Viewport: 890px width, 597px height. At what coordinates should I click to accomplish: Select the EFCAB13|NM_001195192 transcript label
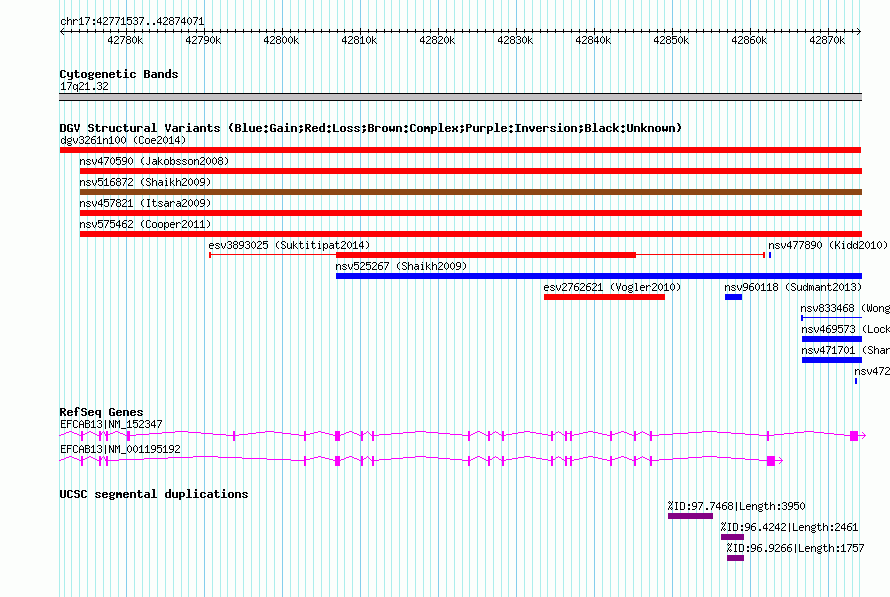[x=120, y=449]
